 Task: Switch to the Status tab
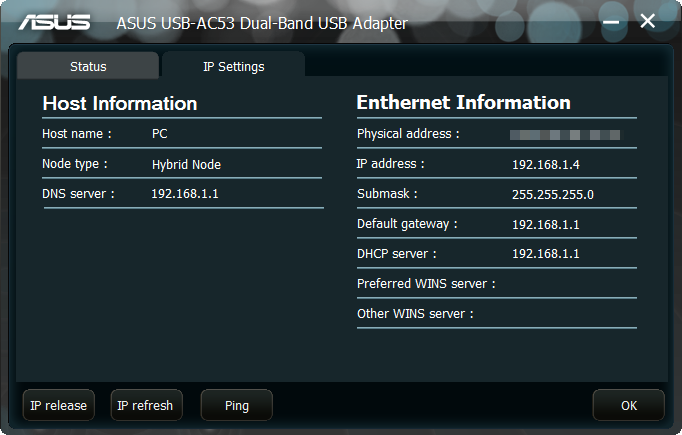click(x=88, y=66)
